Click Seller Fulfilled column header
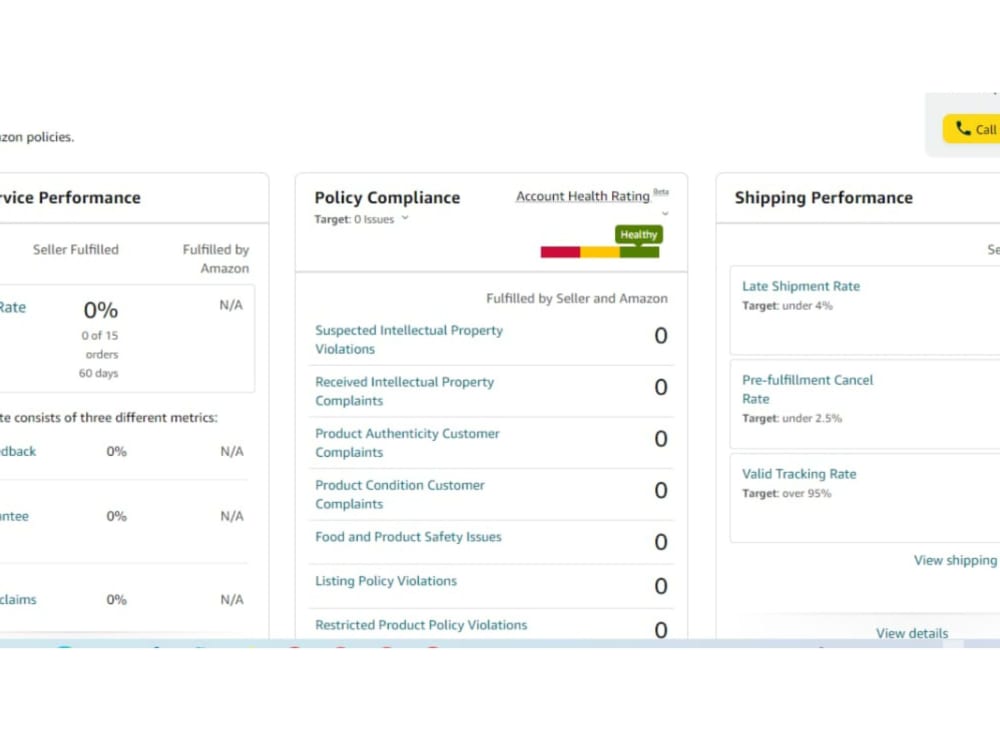Image resolution: width=1000 pixels, height=750 pixels. click(76, 249)
